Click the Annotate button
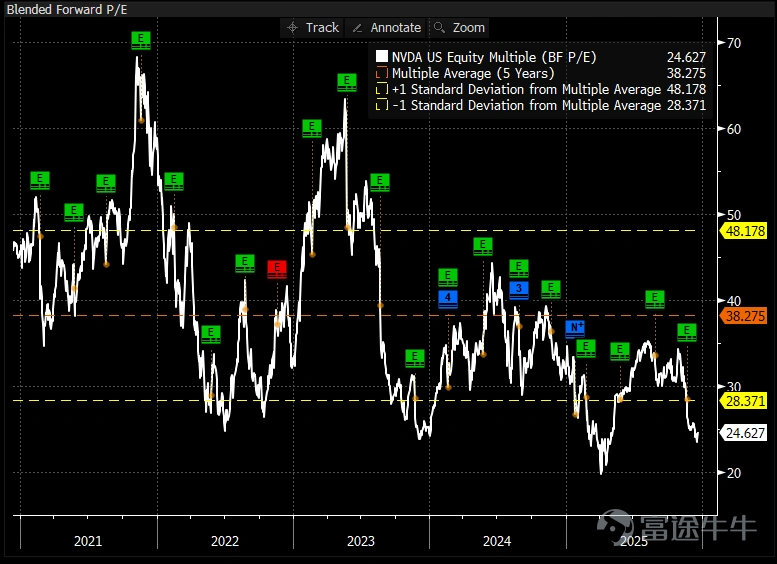Viewport: 777px width, 564px height. (387, 28)
